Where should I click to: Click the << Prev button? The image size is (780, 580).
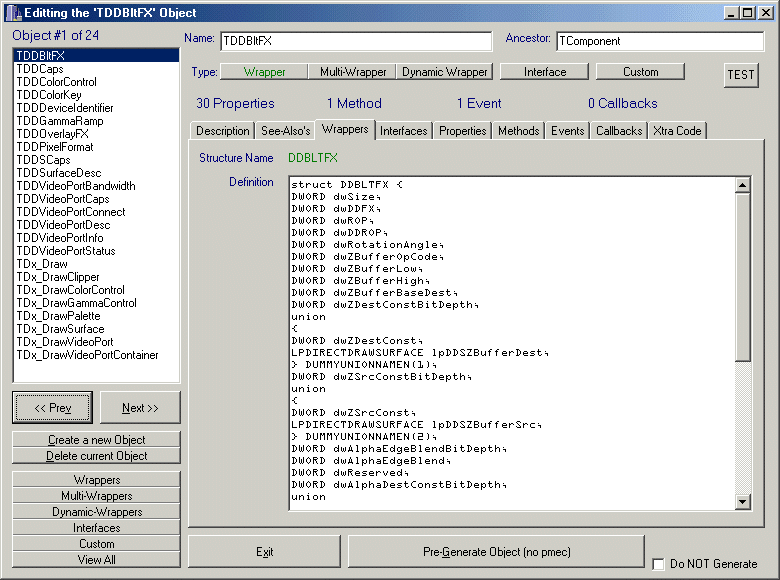(x=53, y=408)
